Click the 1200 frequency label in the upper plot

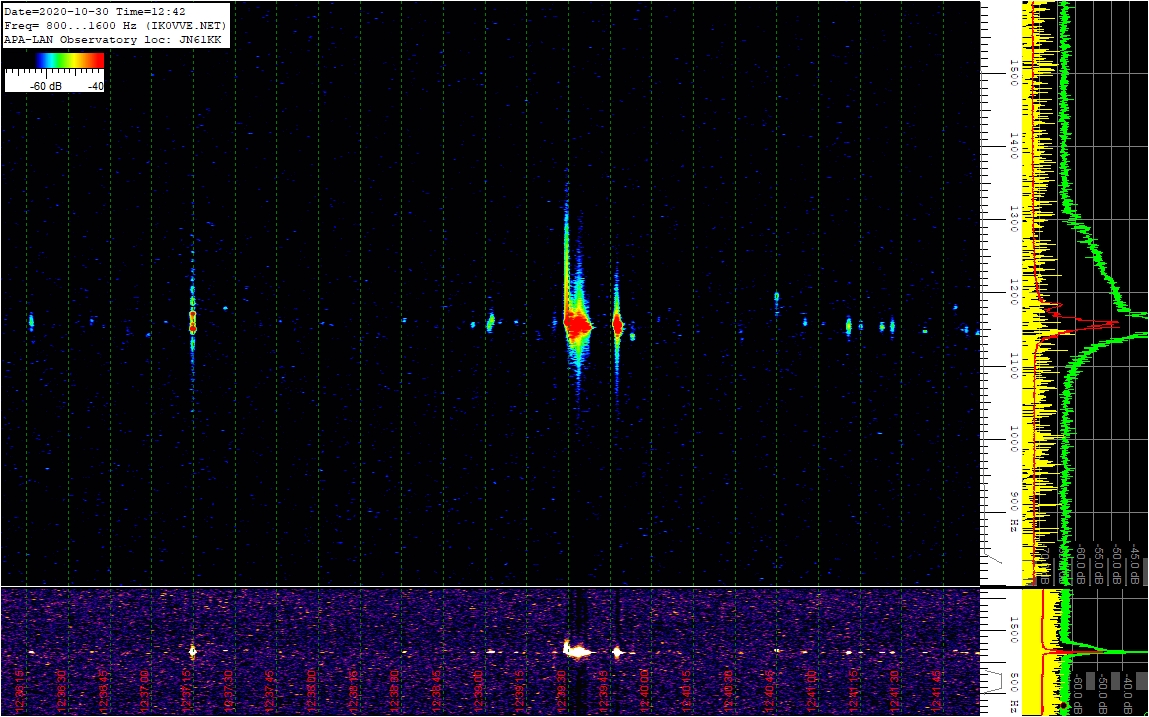click(x=1014, y=293)
